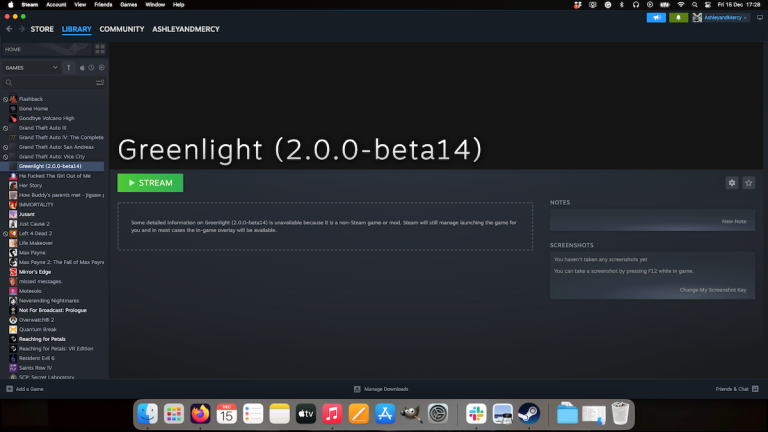
Task: Mark Greenlight as a favorite with the star
Action: click(x=749, y=183)
